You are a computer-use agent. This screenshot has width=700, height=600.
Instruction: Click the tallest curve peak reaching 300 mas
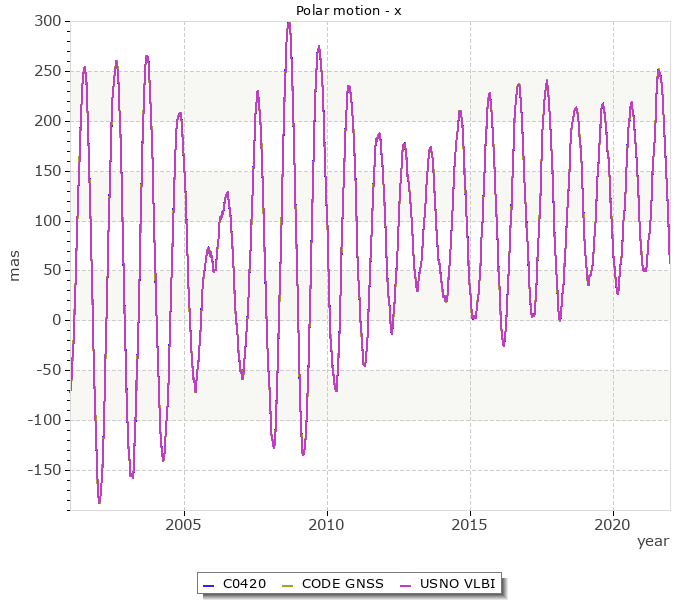[x=289, y=23]
